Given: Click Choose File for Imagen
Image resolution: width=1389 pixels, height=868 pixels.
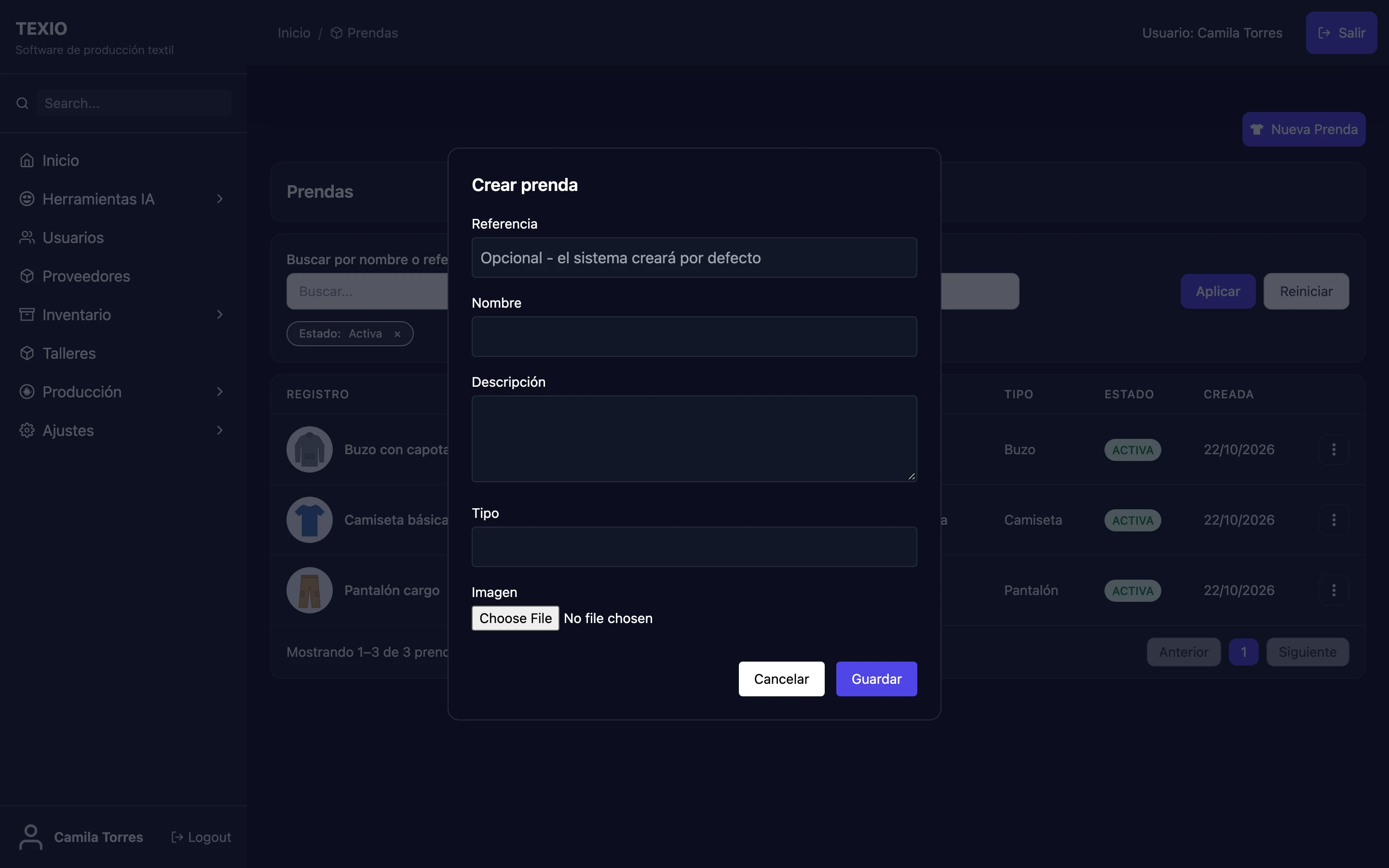Looking at the screenshot, I should (x=516, y=618).
